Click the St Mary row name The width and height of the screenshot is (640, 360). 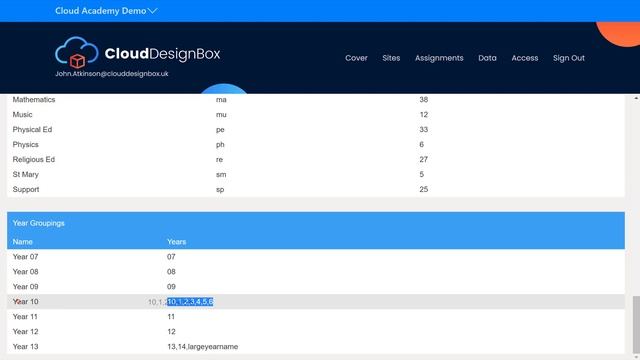[x=25, y=175]
